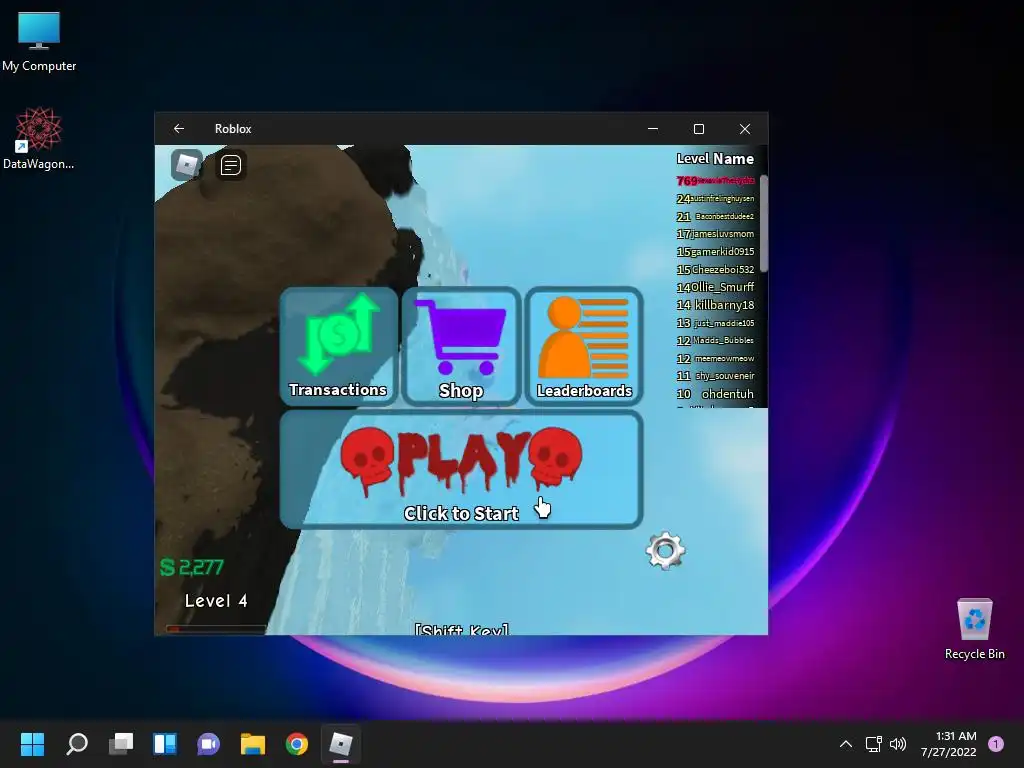This screenshot has height=768, width=1024.
Task: Select player ohdentuh in the leaderboard
Action: [x=715, y=394]
